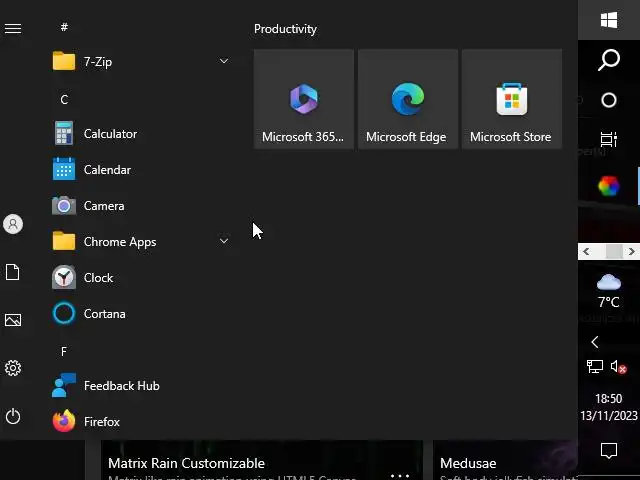Open the Microsoft Edge tile
This screenshot has width=640, height=480.
coord(408,99)
